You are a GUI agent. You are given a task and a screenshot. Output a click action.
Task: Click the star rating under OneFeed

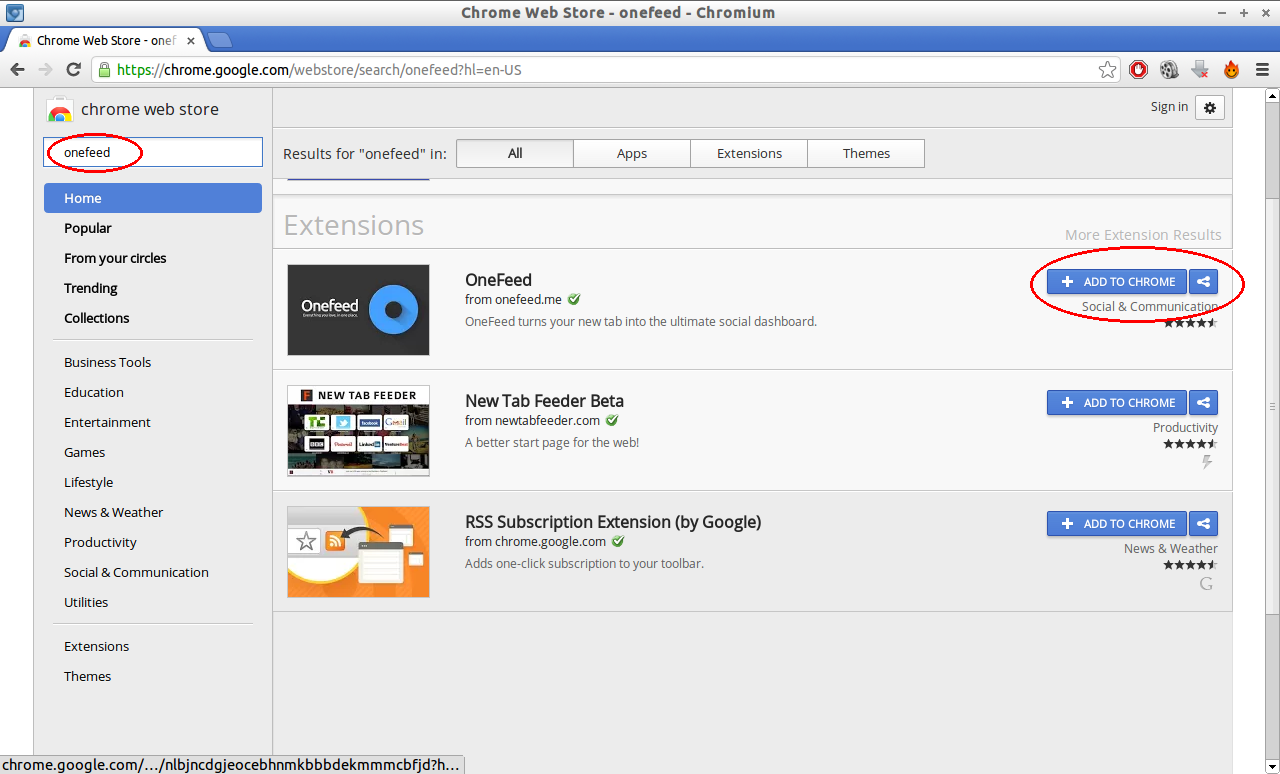point(1190,323)
